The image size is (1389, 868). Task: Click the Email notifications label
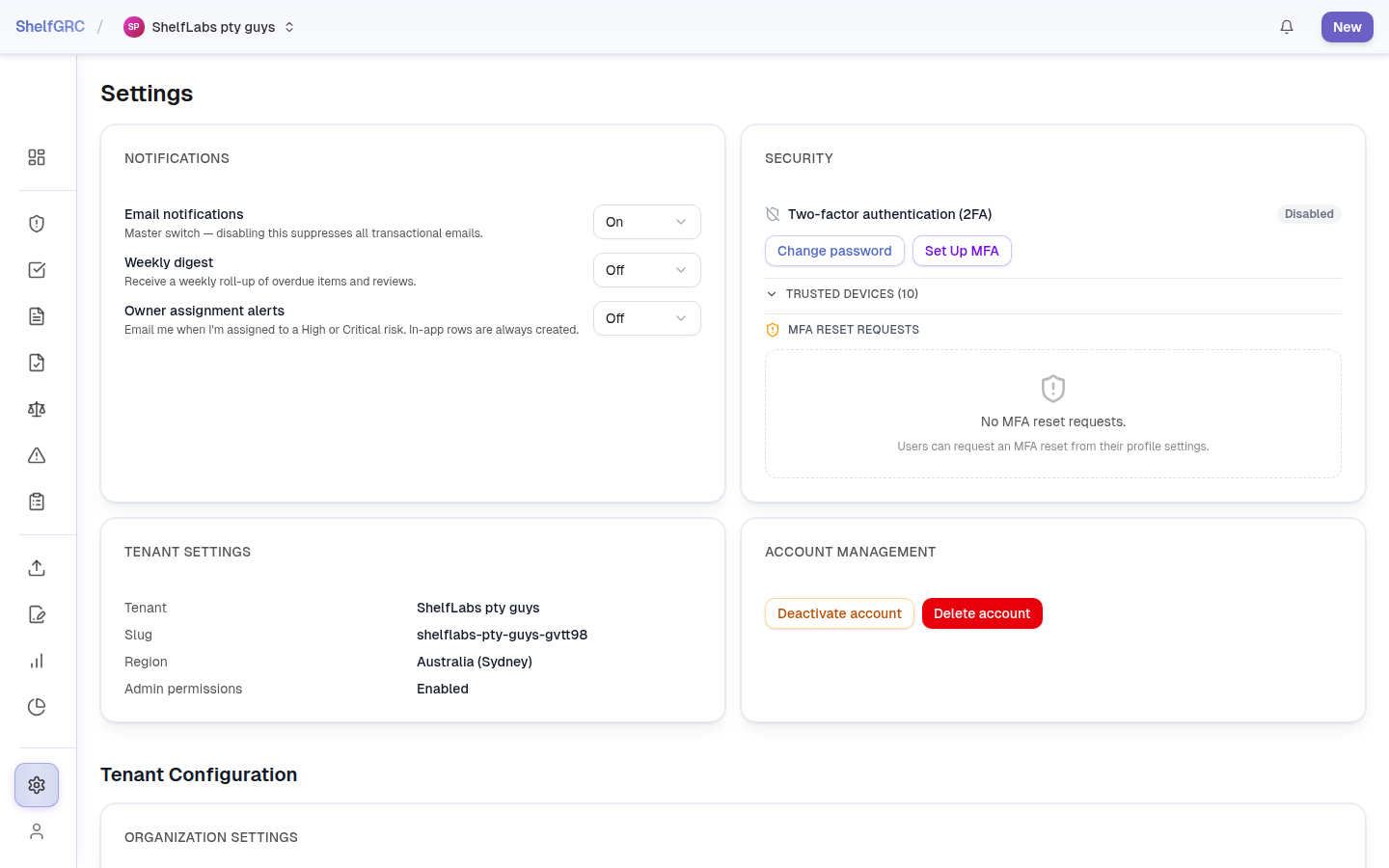click(x=184, y=214)
